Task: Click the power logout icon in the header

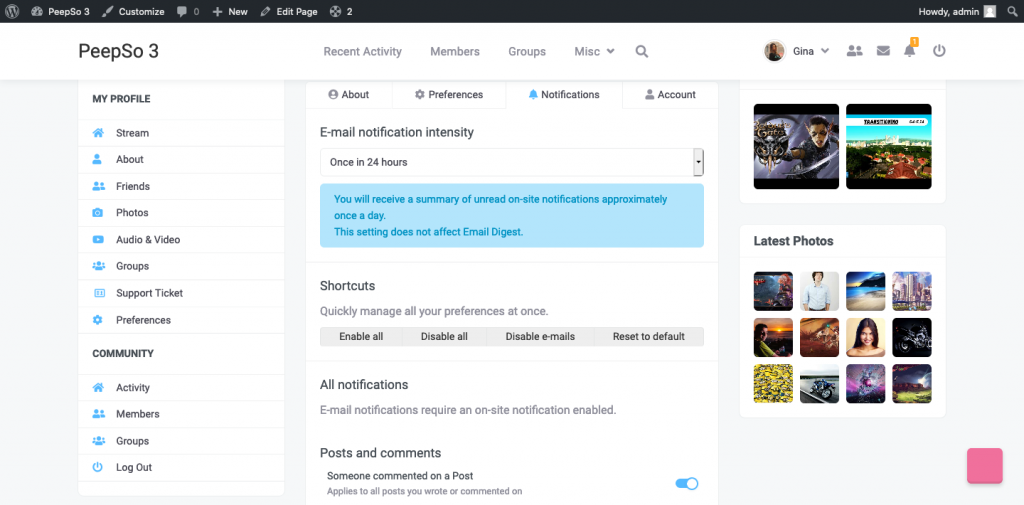Action: tap(939, 51)
